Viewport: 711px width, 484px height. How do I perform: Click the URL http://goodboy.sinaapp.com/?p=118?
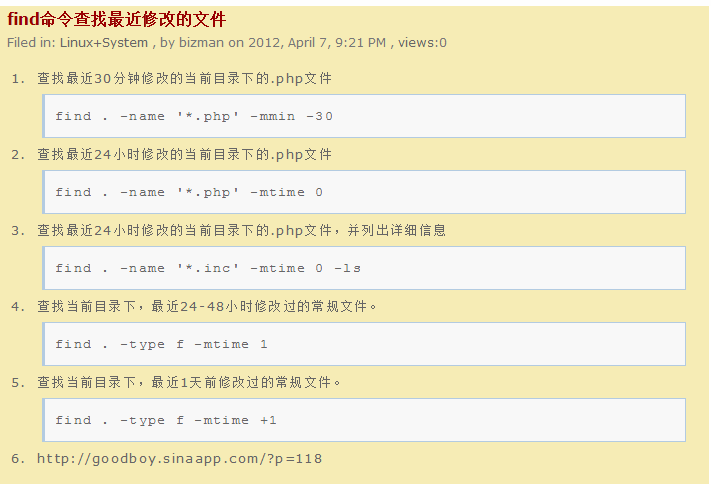point(180,459)
